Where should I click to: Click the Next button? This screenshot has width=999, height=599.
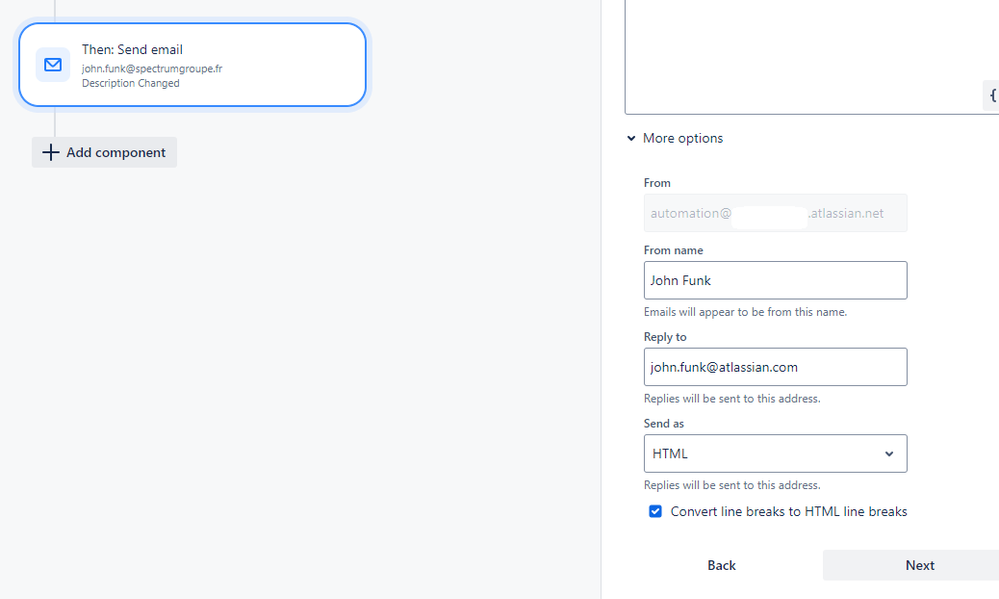coord(919,565)
